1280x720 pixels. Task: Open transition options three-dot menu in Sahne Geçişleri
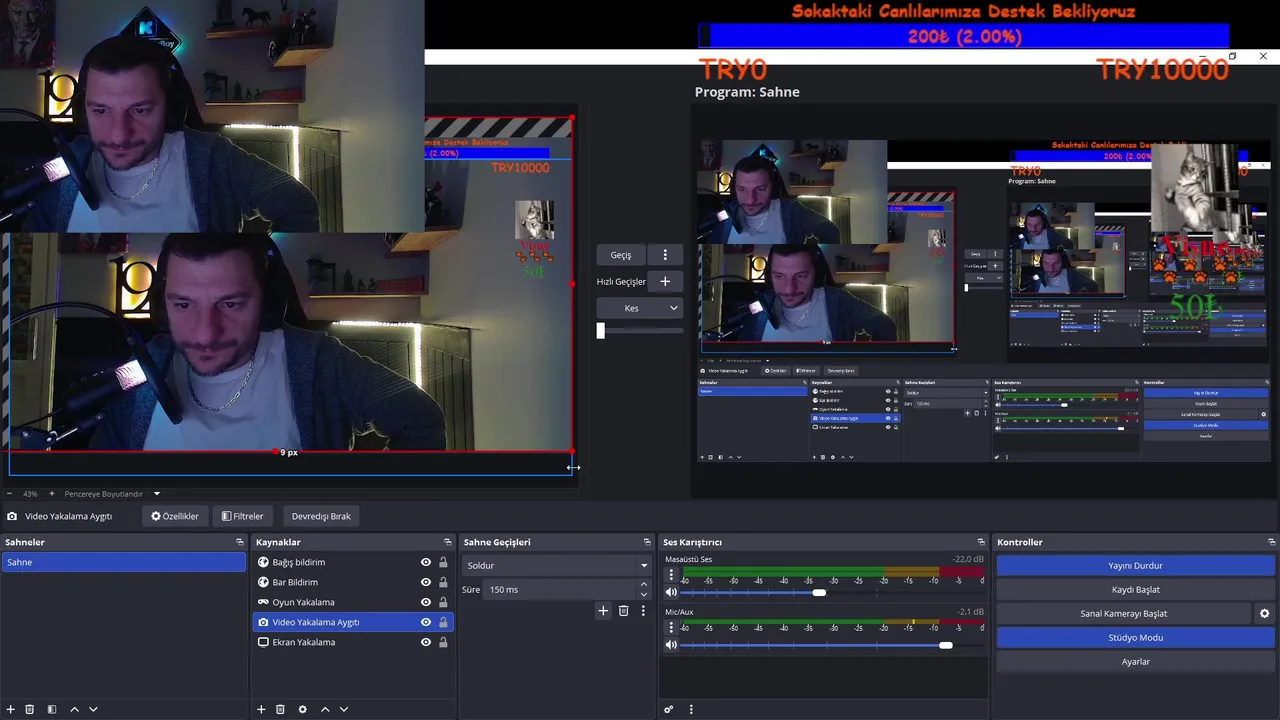(x=643, y=610)
